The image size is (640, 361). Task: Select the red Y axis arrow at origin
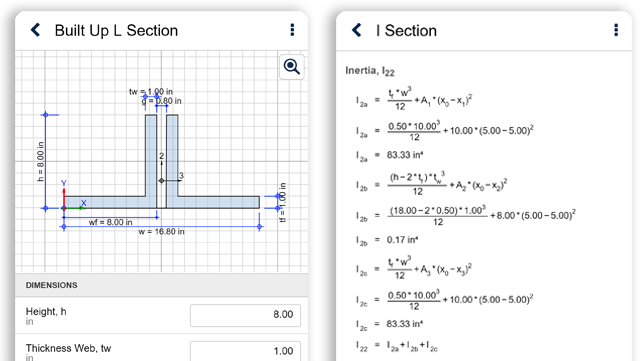click(x=64, y=198)
